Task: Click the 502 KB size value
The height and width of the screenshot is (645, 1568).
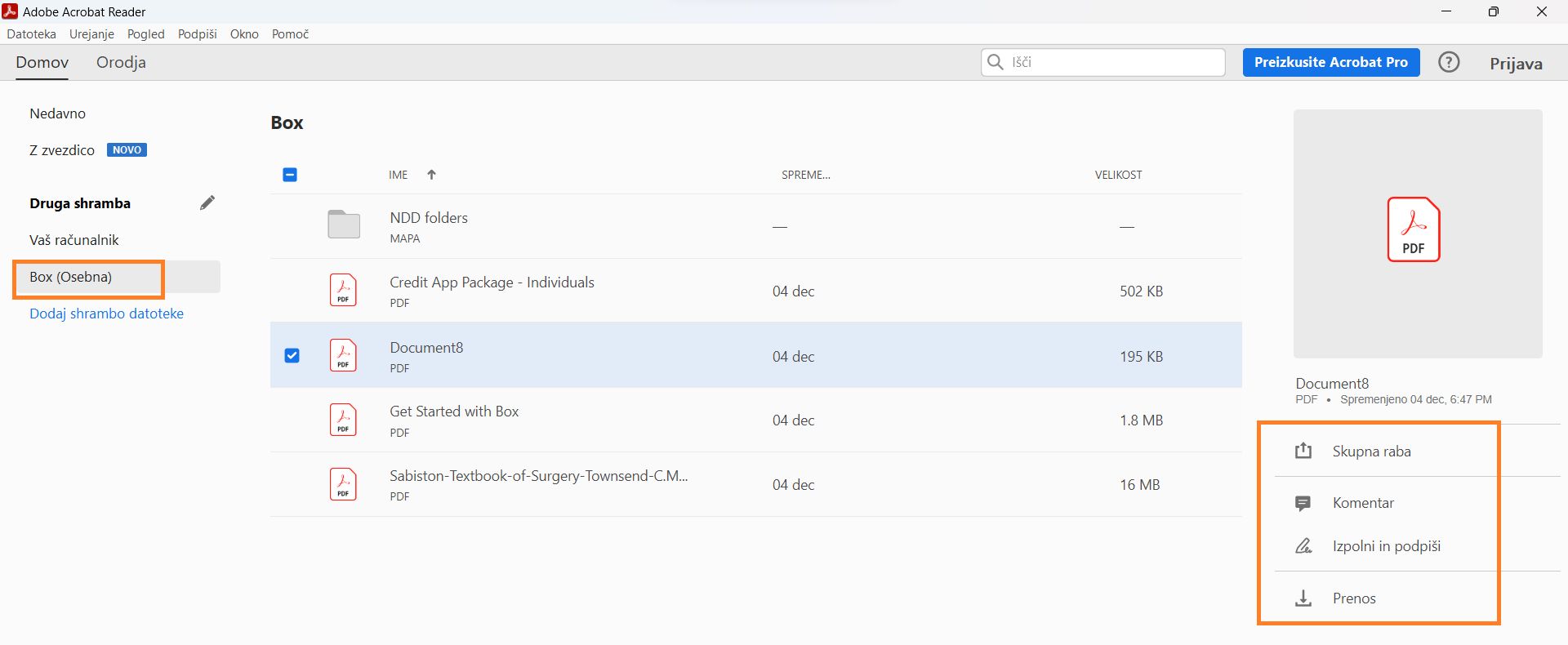Action: pos(1142,291)
